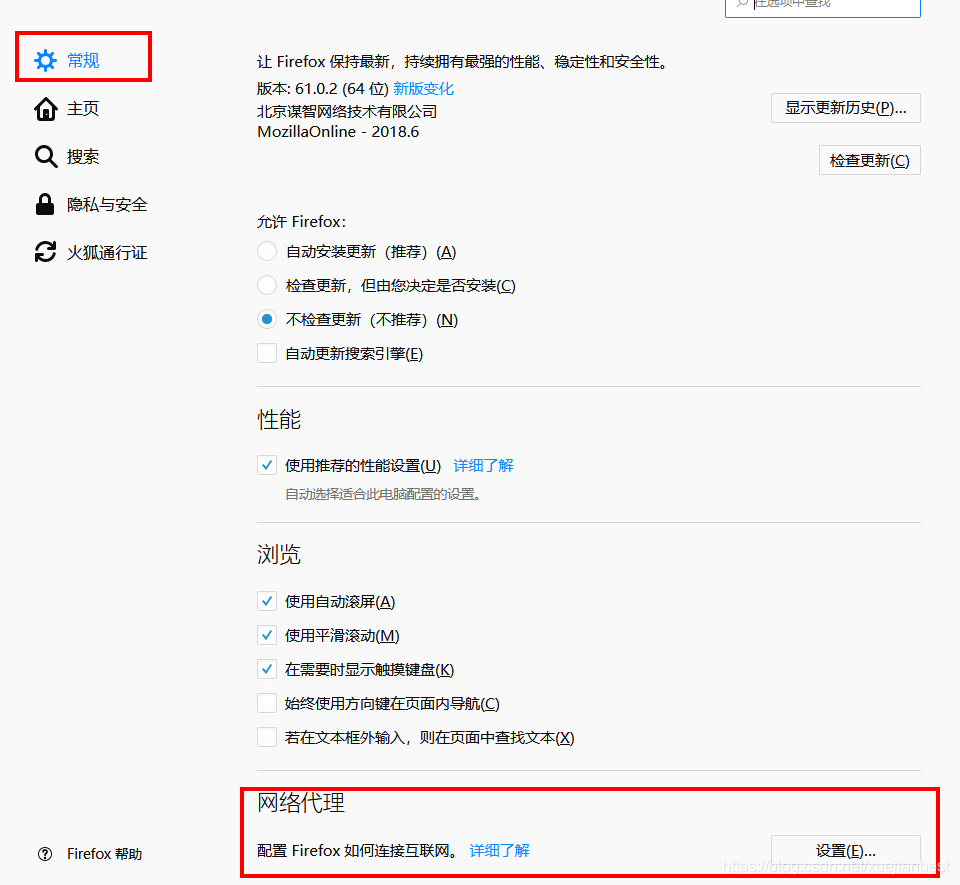This screenshot has width=960, height=885.
Task: Open the 常规 general settings gear icon
Action: coord(45,61)
